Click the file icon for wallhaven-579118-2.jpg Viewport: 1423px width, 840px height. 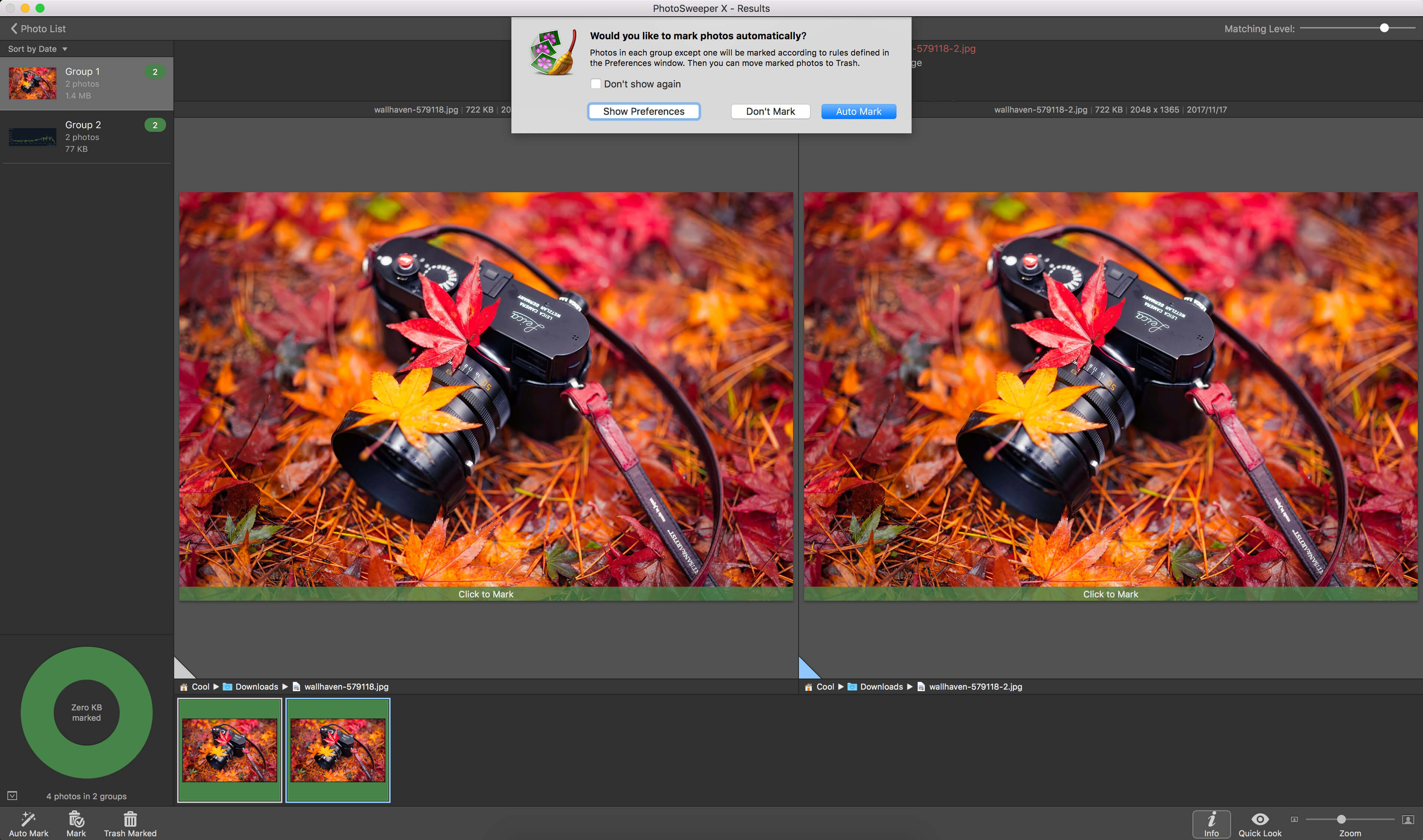pyautogui.click(x=921, y=687)
